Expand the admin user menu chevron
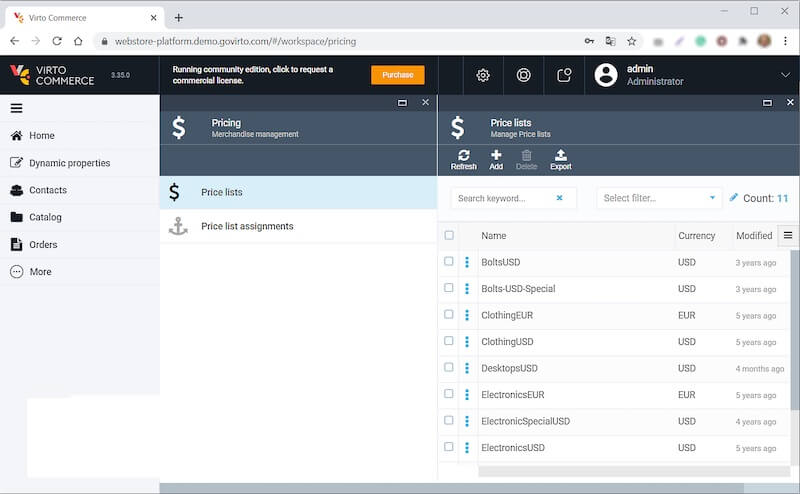Screen dimensions: 800x494 [784, 75]
